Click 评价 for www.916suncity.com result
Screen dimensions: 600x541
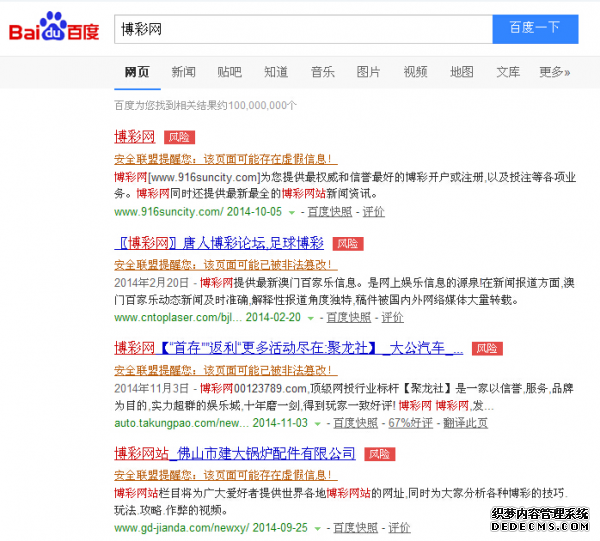coord(373,212)
